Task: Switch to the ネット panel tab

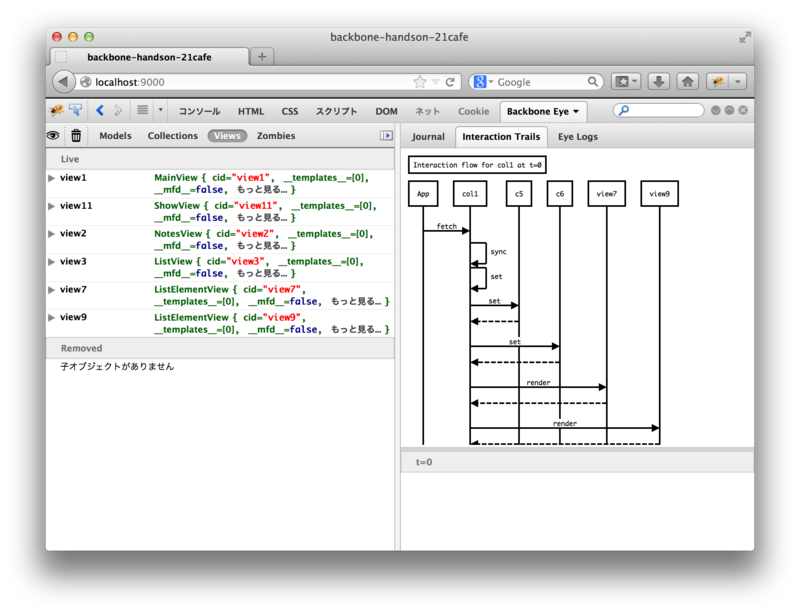Action: click(x=427, y=111)
